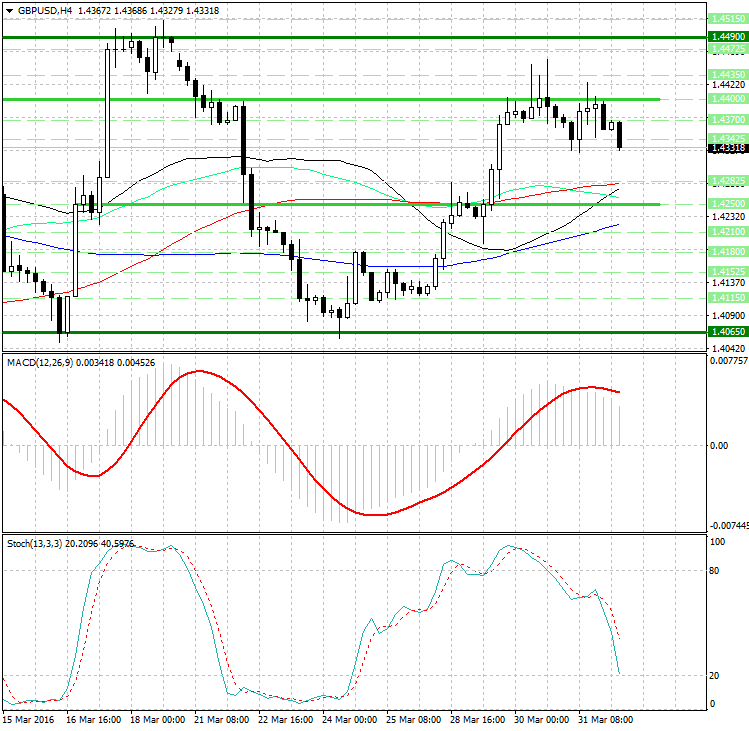Click the 1.40650 support price label
The width and height of the screenshot is (749, 731).
tap(726, 331)
